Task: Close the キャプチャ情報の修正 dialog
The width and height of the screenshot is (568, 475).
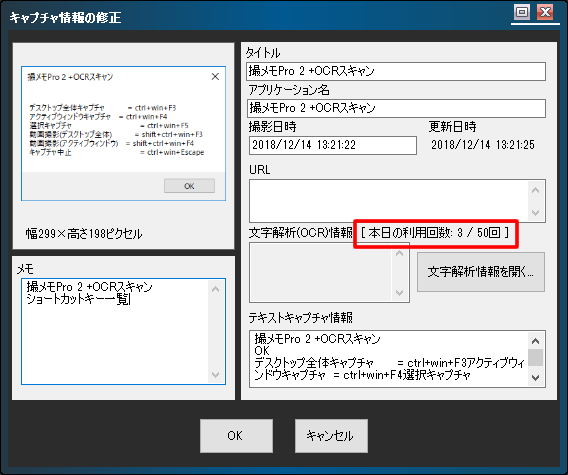Action: [x=545, y=12]
